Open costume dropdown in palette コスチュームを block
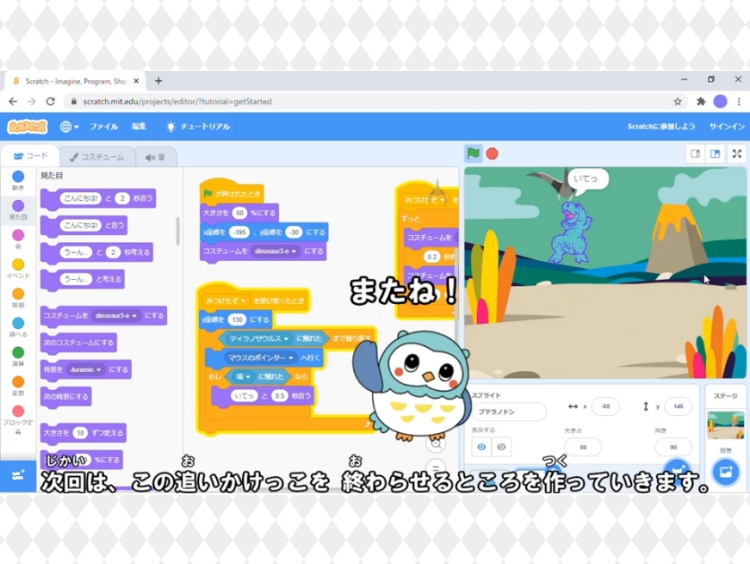 (x=116, y=316)
